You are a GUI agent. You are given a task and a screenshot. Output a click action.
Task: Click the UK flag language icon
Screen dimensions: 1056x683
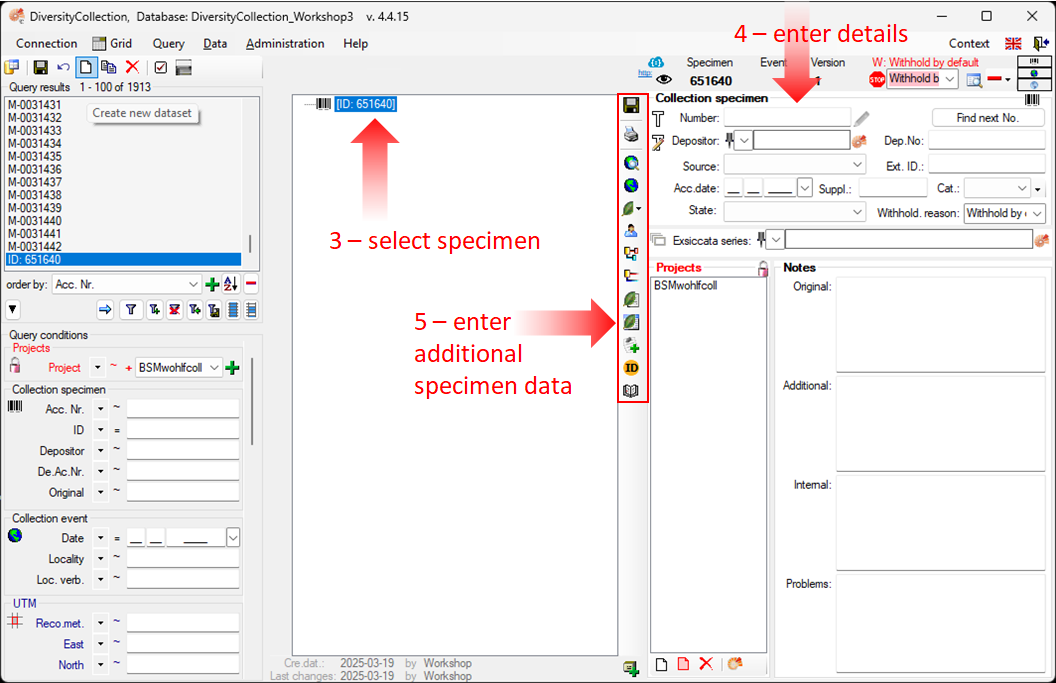[x=1013, y=44]
